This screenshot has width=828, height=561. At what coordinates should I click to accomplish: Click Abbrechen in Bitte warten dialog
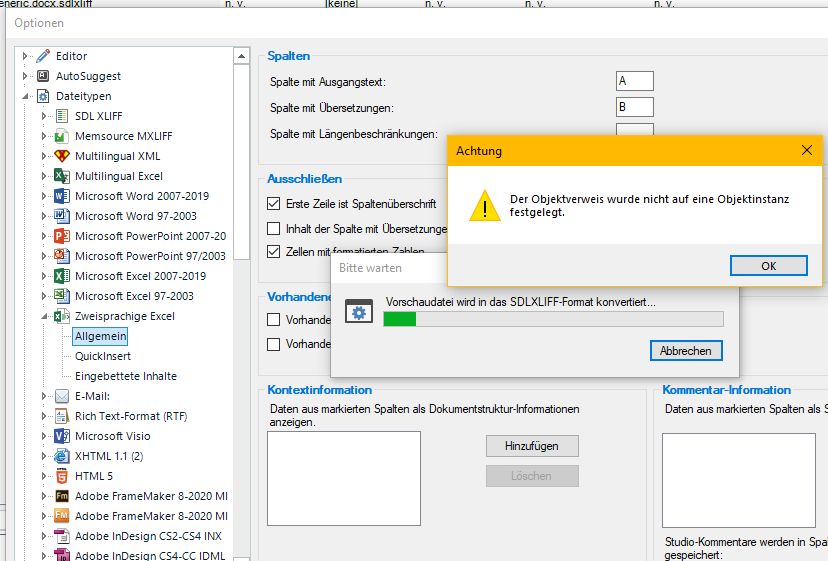686,351
